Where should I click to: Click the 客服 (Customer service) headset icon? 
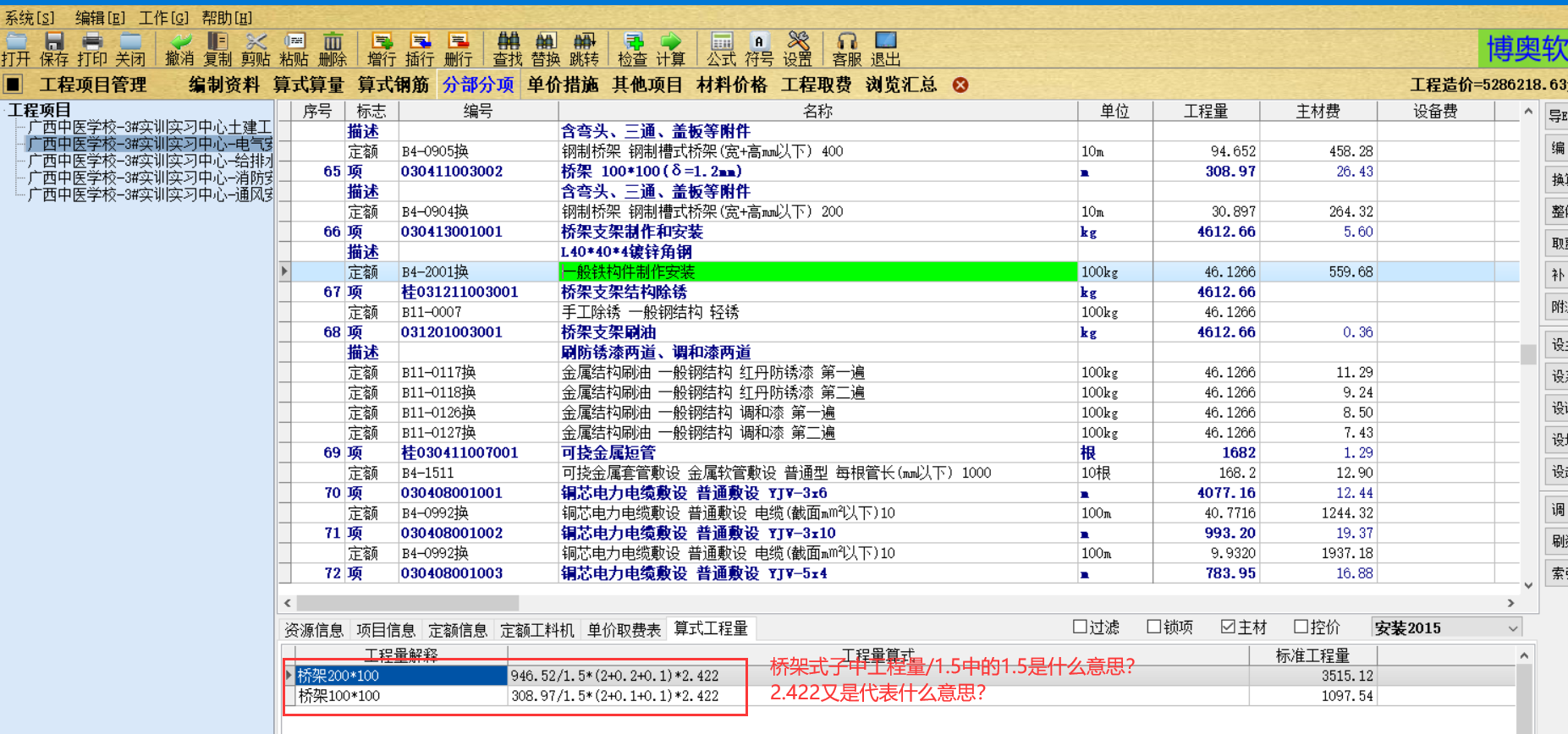point(847,49)
